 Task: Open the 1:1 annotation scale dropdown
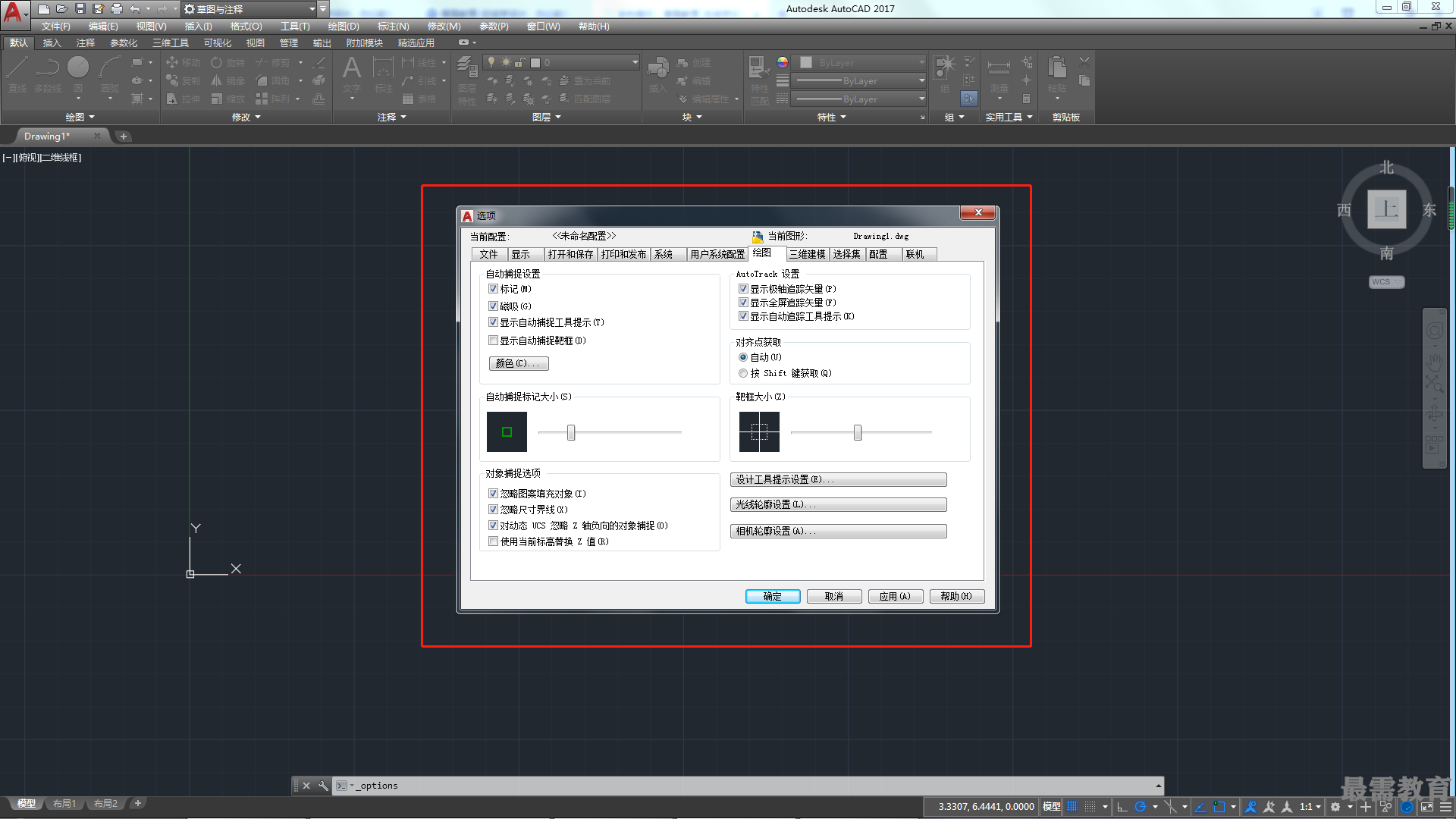tap(1310, 806)
